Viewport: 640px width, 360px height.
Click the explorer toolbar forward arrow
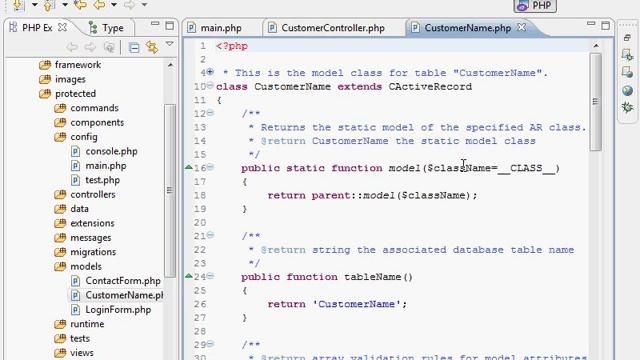[90, 48]
